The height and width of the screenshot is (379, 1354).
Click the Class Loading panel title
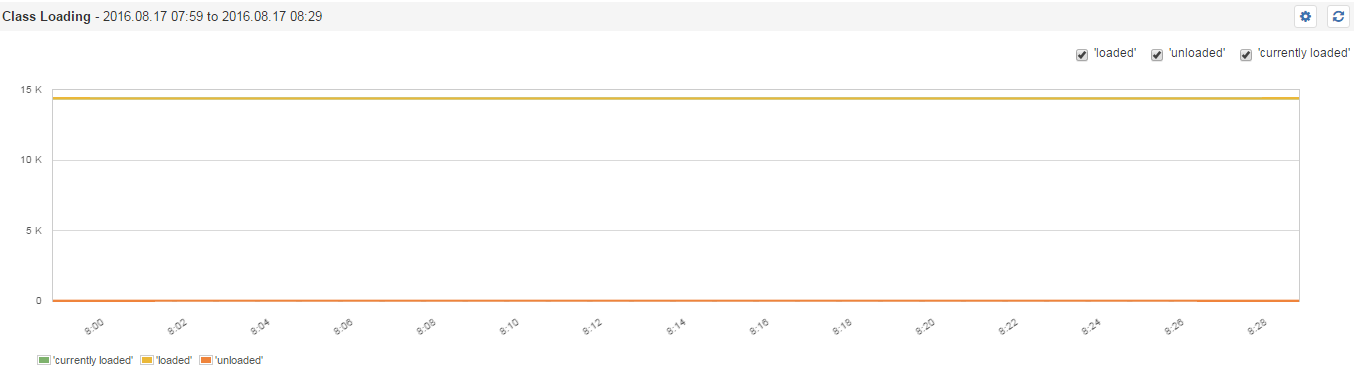point(46,17)
